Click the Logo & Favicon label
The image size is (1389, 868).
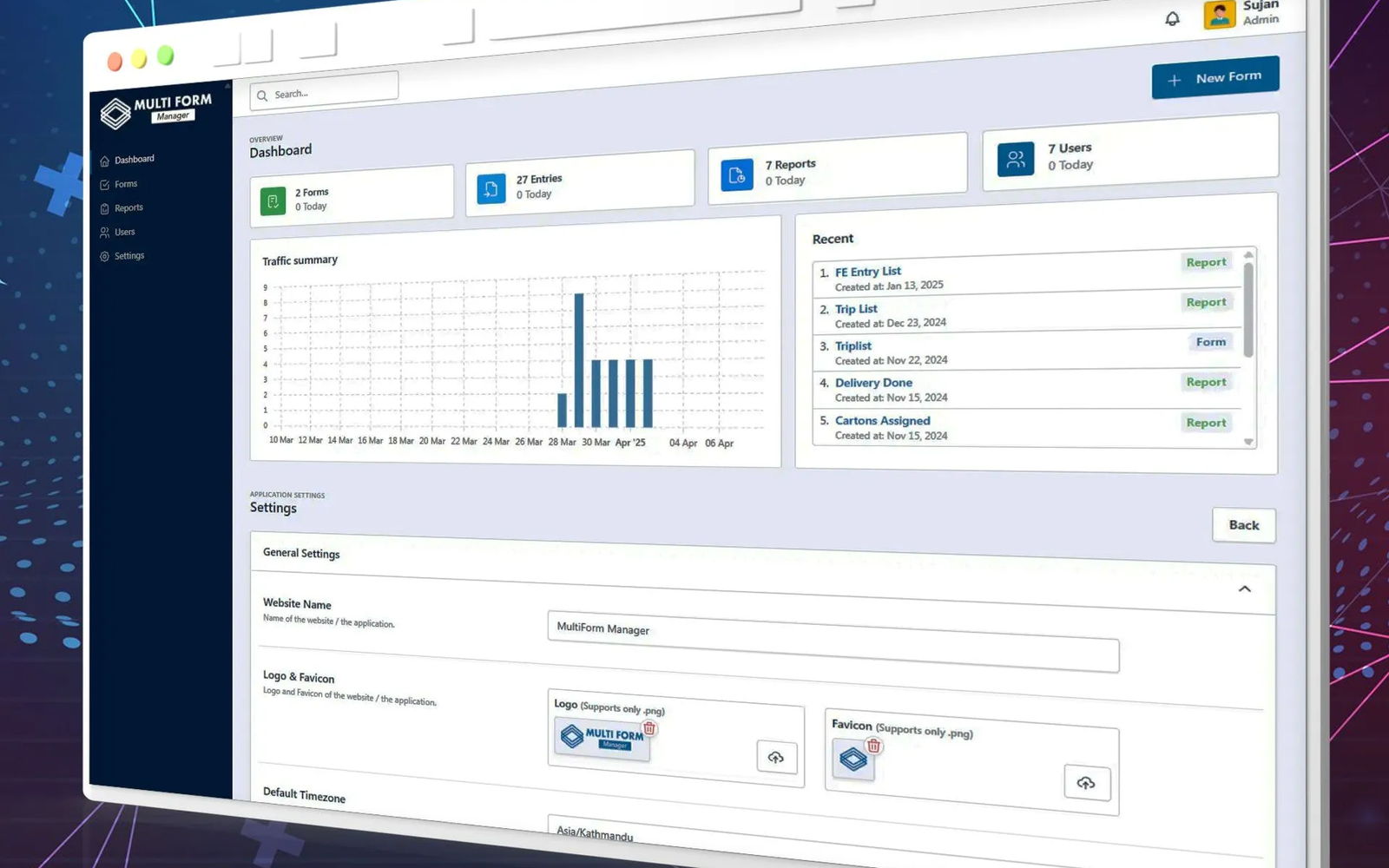tap(299, 676)
